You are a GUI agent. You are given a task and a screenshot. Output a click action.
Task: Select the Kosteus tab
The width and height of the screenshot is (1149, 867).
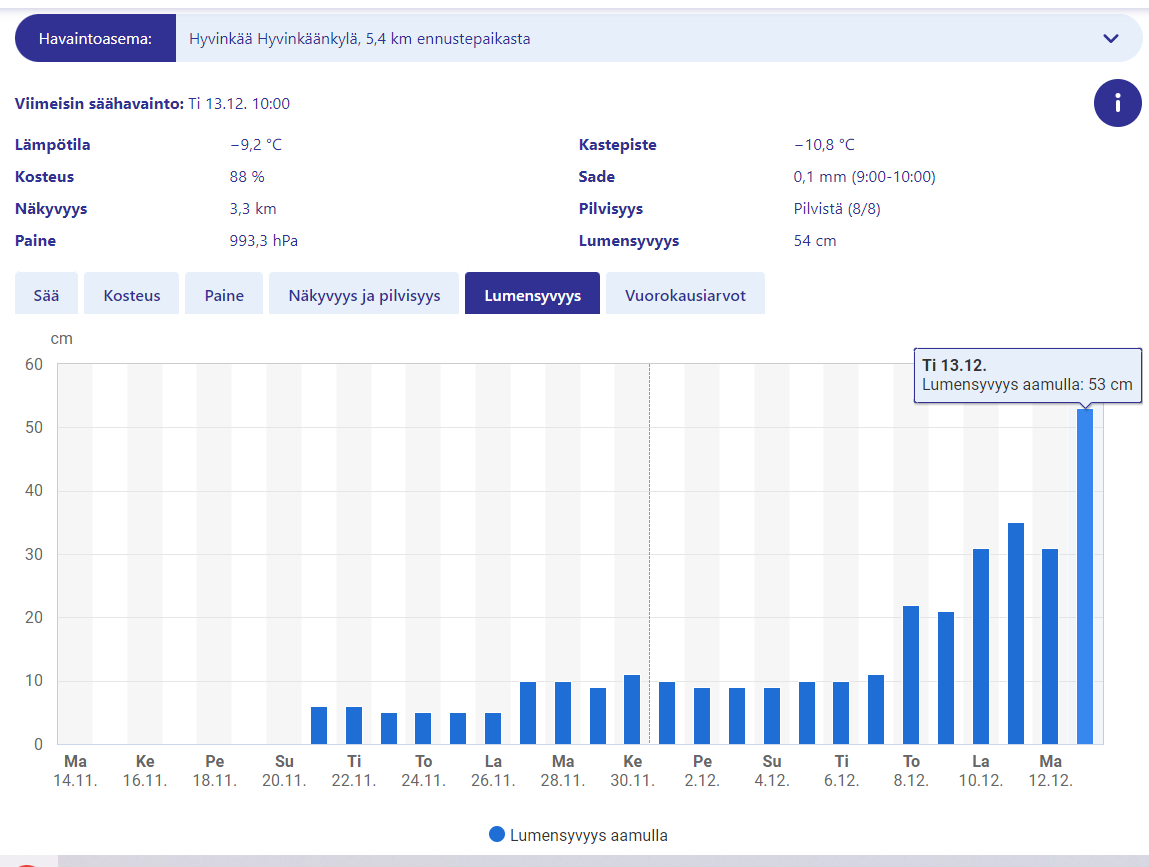[x=131, y=295]
